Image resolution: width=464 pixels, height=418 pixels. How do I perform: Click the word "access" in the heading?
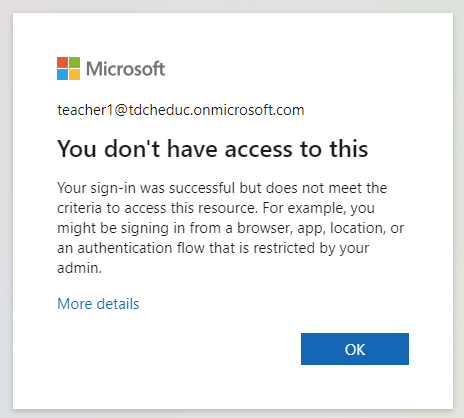pyautogui.click(x=259, y=149)
